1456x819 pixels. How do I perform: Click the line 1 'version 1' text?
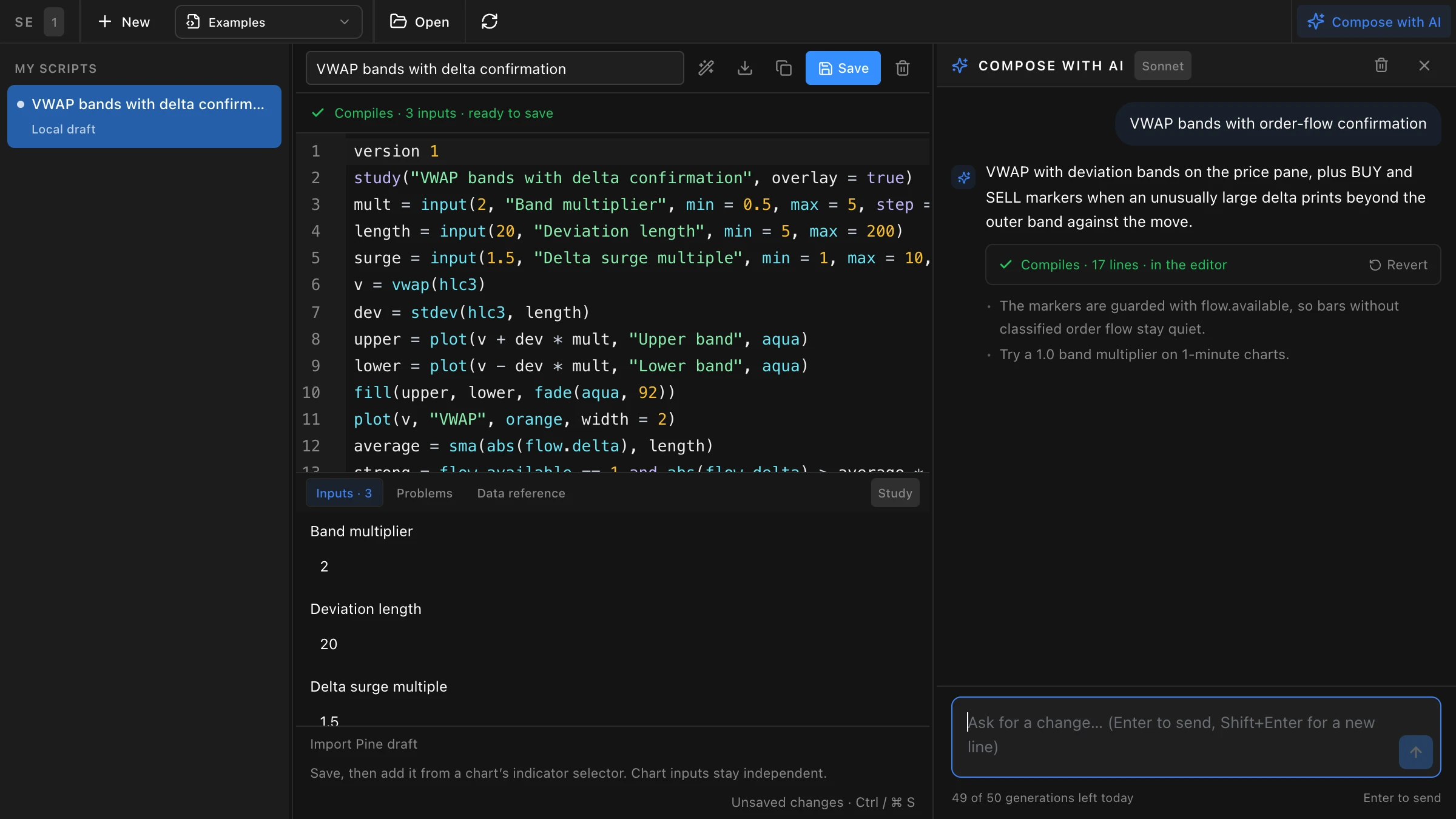[396, 151]
